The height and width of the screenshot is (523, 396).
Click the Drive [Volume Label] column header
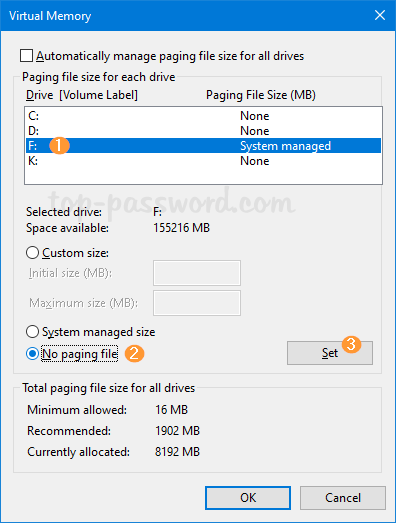pos(82,95)
